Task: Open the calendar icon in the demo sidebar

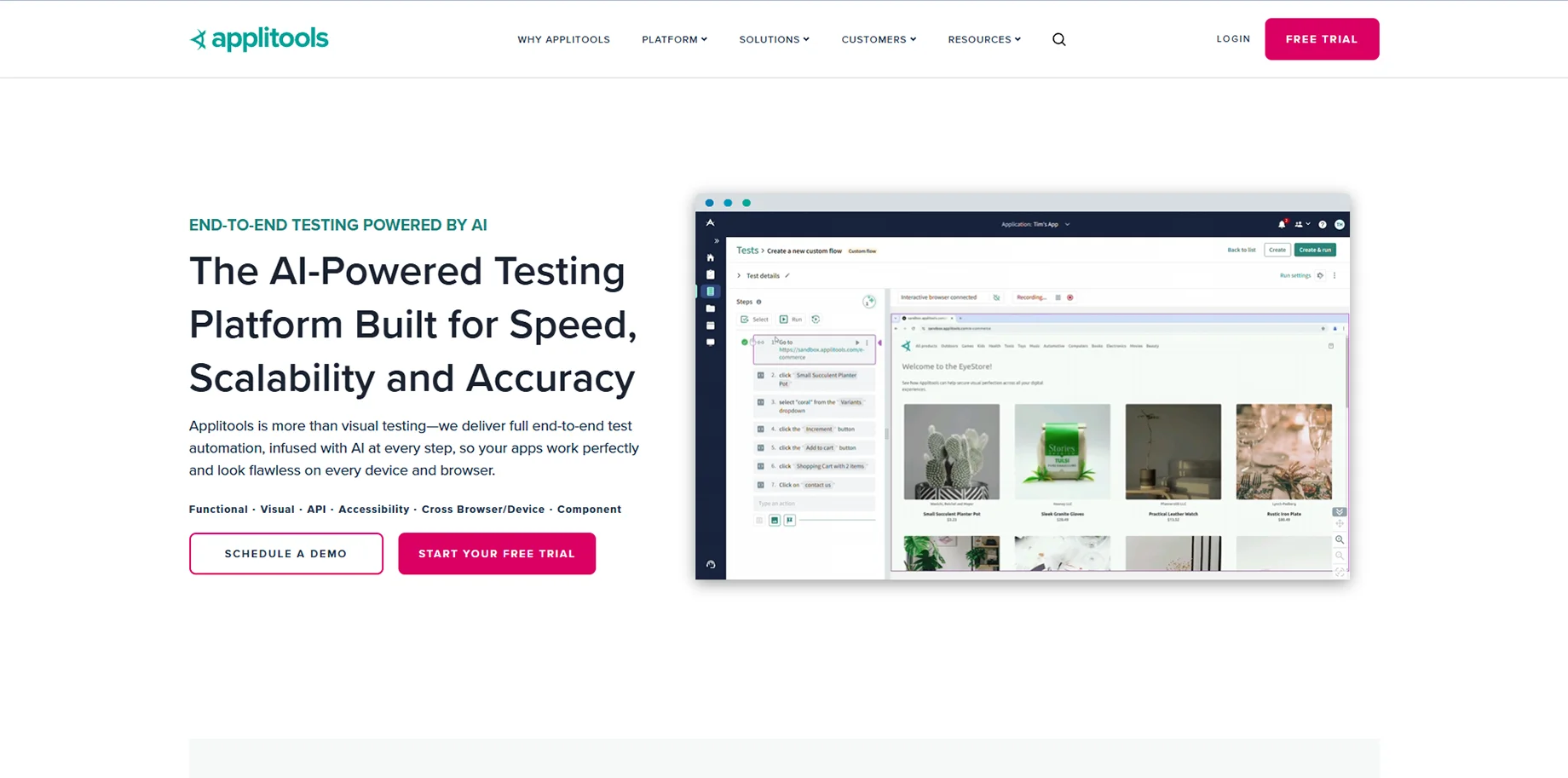Action: pyautogui.click(x=711, y=326)
